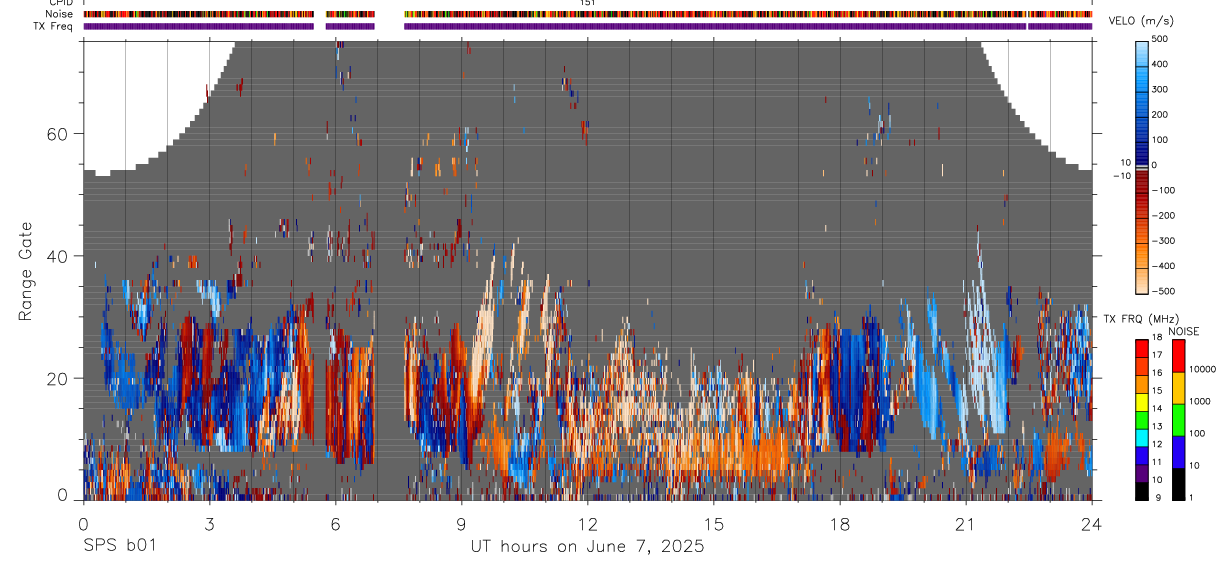Viewport: 1228px width, 567px height.
Task: Click the x-axis tick label 24
Action: 1091,522
